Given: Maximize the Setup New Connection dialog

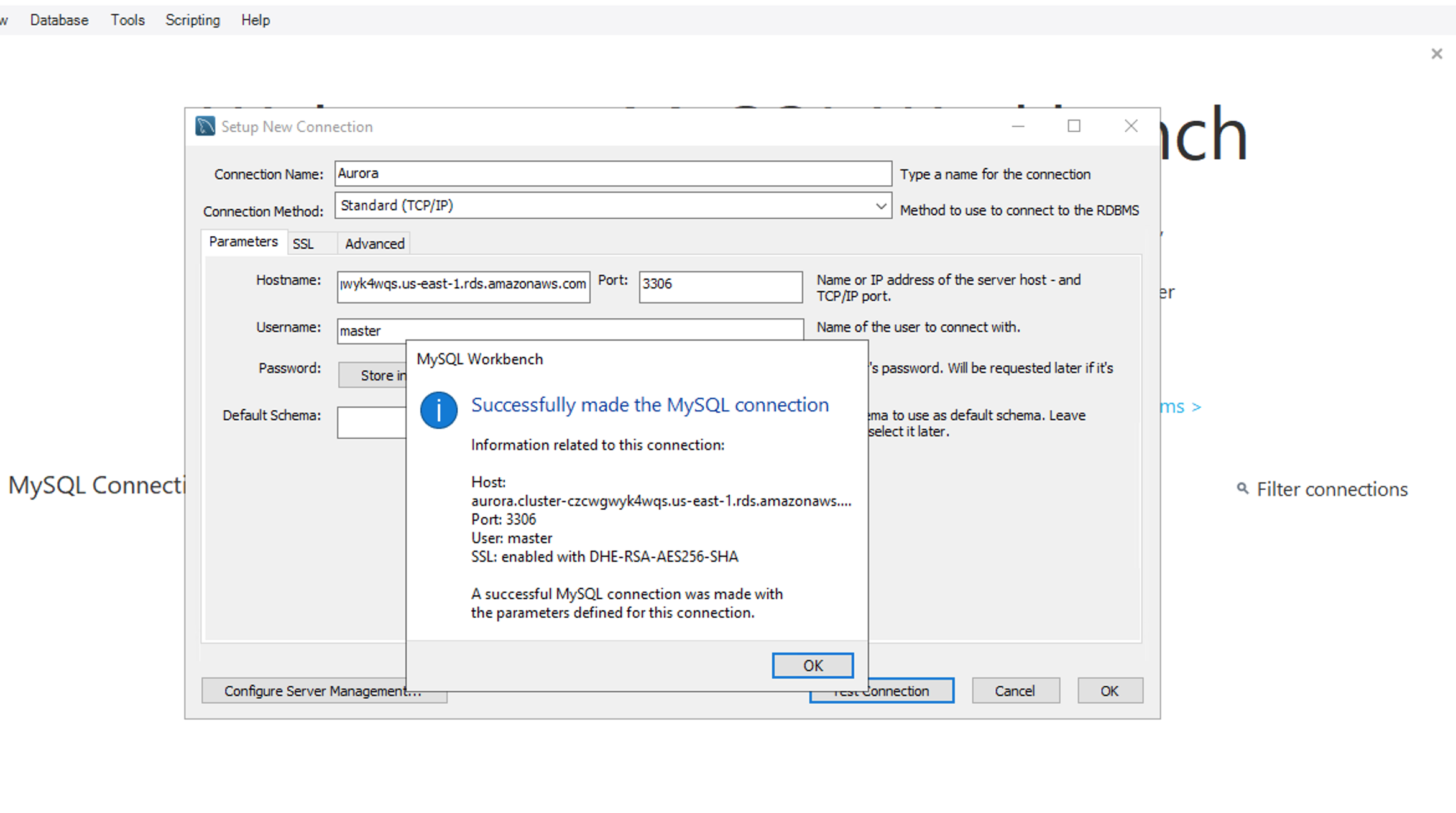Looking at the screenshot, I should tap(1074, 126).
